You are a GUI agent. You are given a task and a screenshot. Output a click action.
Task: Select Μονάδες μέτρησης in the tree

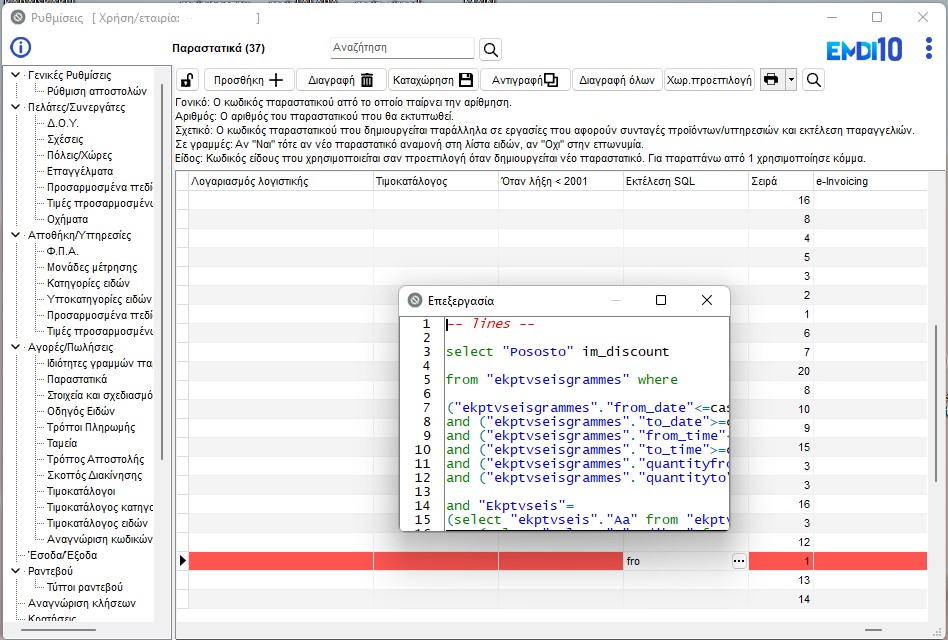click(92, 267)
